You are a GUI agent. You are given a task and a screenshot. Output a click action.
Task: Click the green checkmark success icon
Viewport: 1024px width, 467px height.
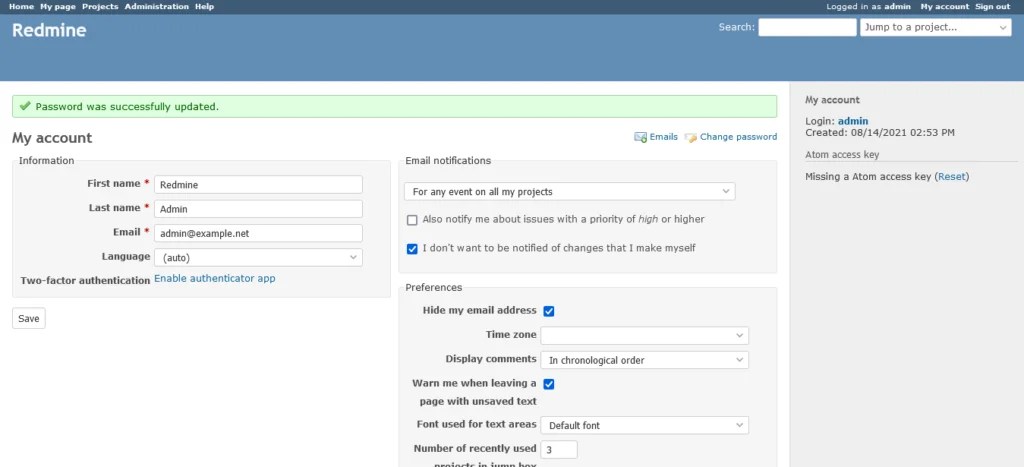(x=25, y=106)
